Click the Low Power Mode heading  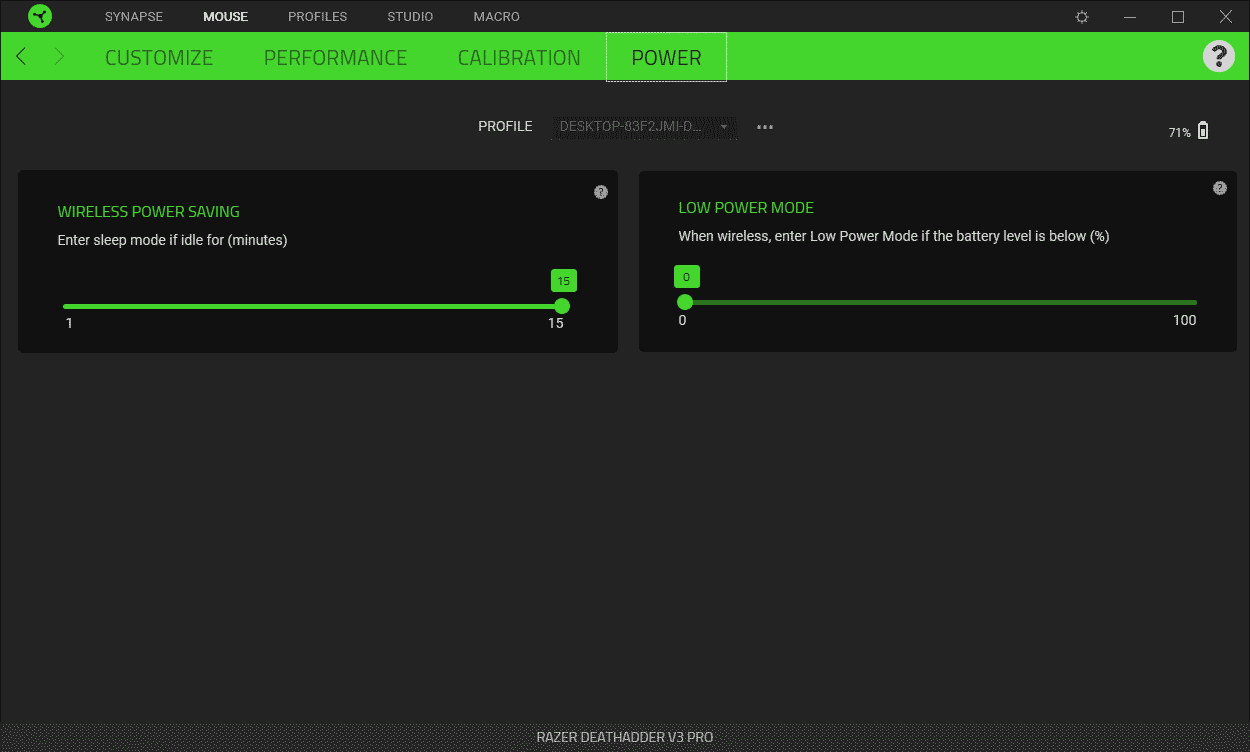click(x=746, y=208)
